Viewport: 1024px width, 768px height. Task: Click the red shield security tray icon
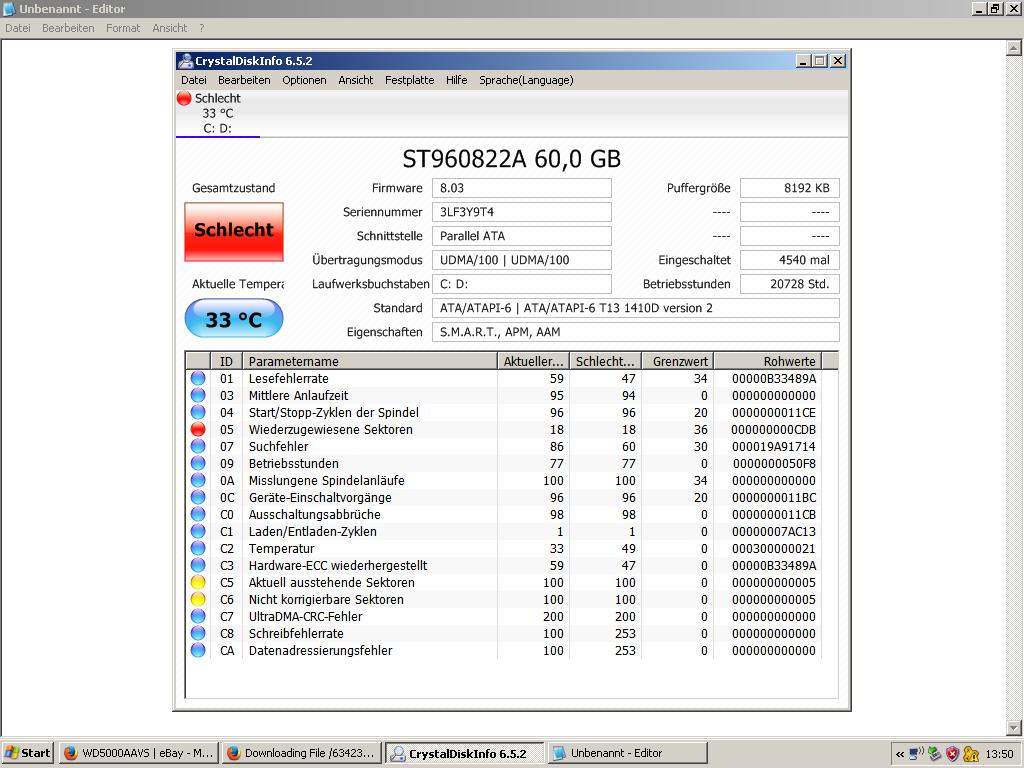[x=952, y=754]
